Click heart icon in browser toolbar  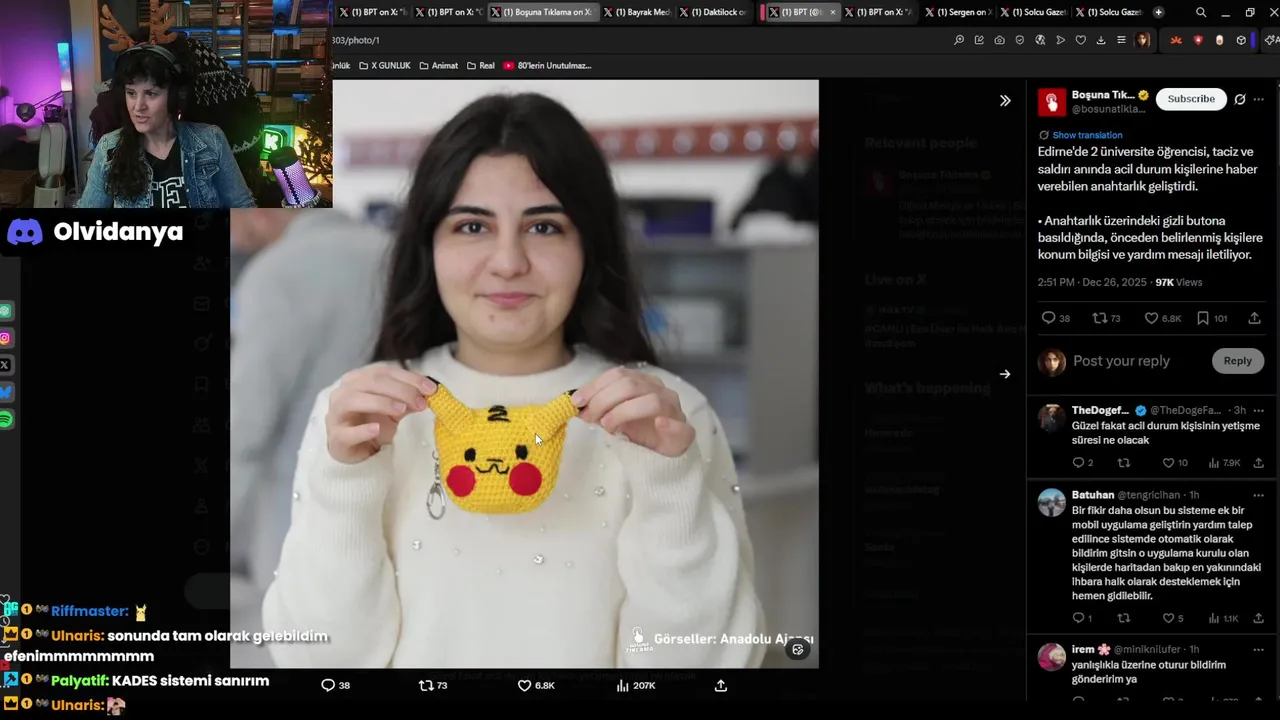point(1081,40)
